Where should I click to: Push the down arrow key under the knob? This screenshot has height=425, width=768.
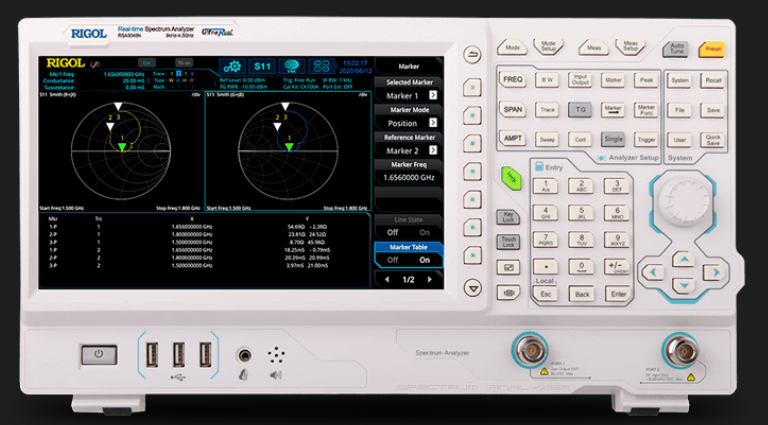pos(684,284)
